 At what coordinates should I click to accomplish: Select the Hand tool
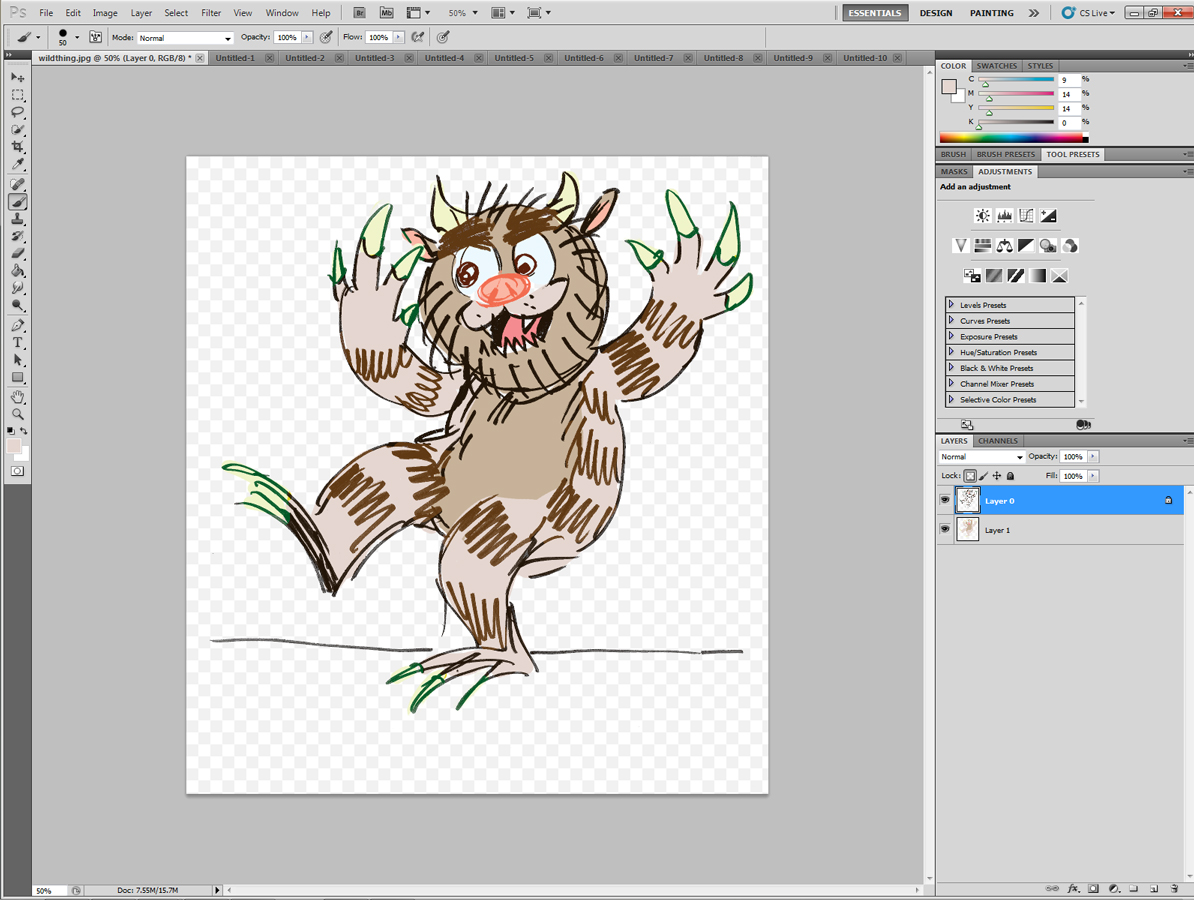click(x=18, y=397)
